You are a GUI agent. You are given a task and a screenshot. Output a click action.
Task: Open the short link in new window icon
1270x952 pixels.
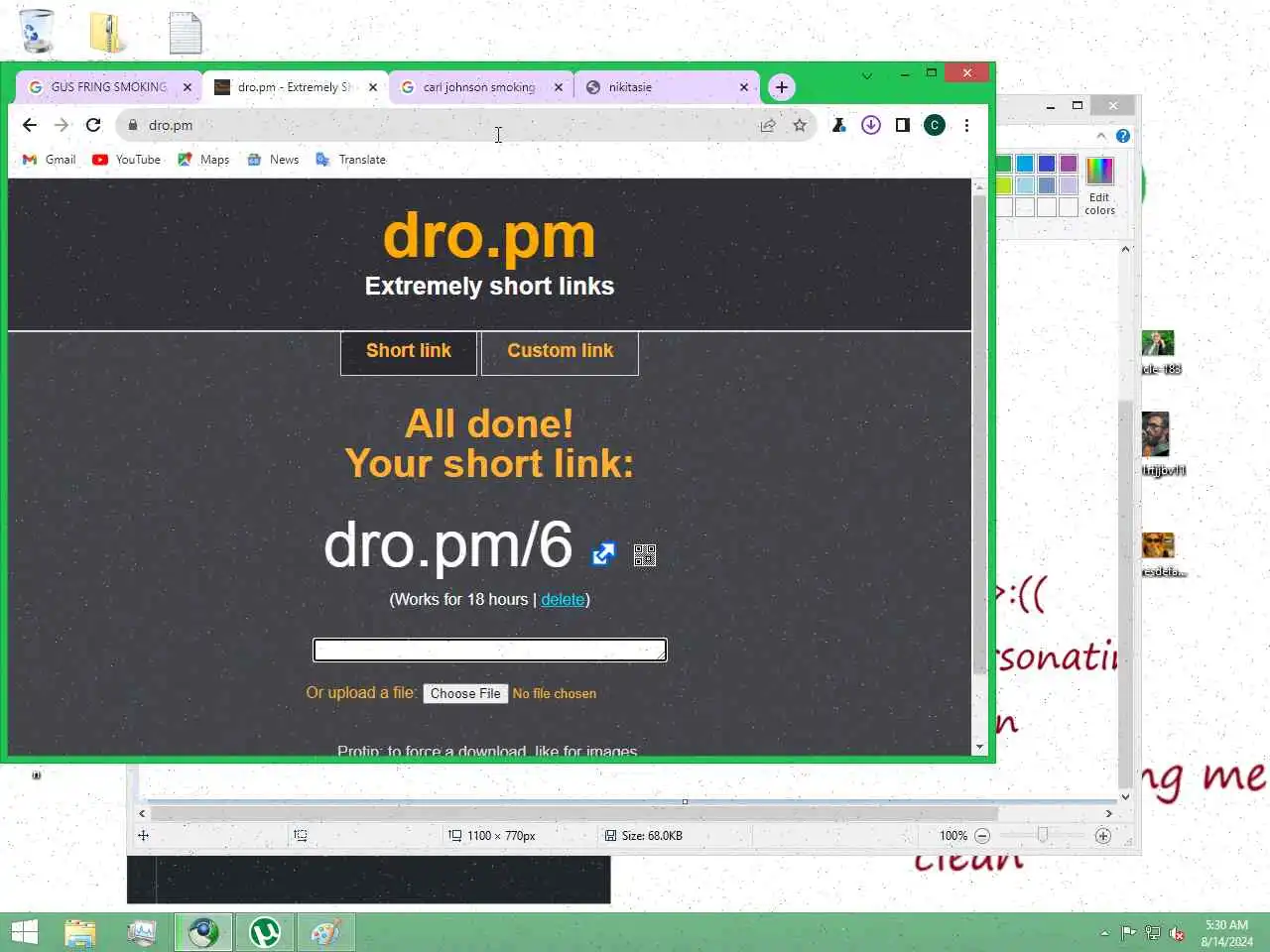[603, 553]
